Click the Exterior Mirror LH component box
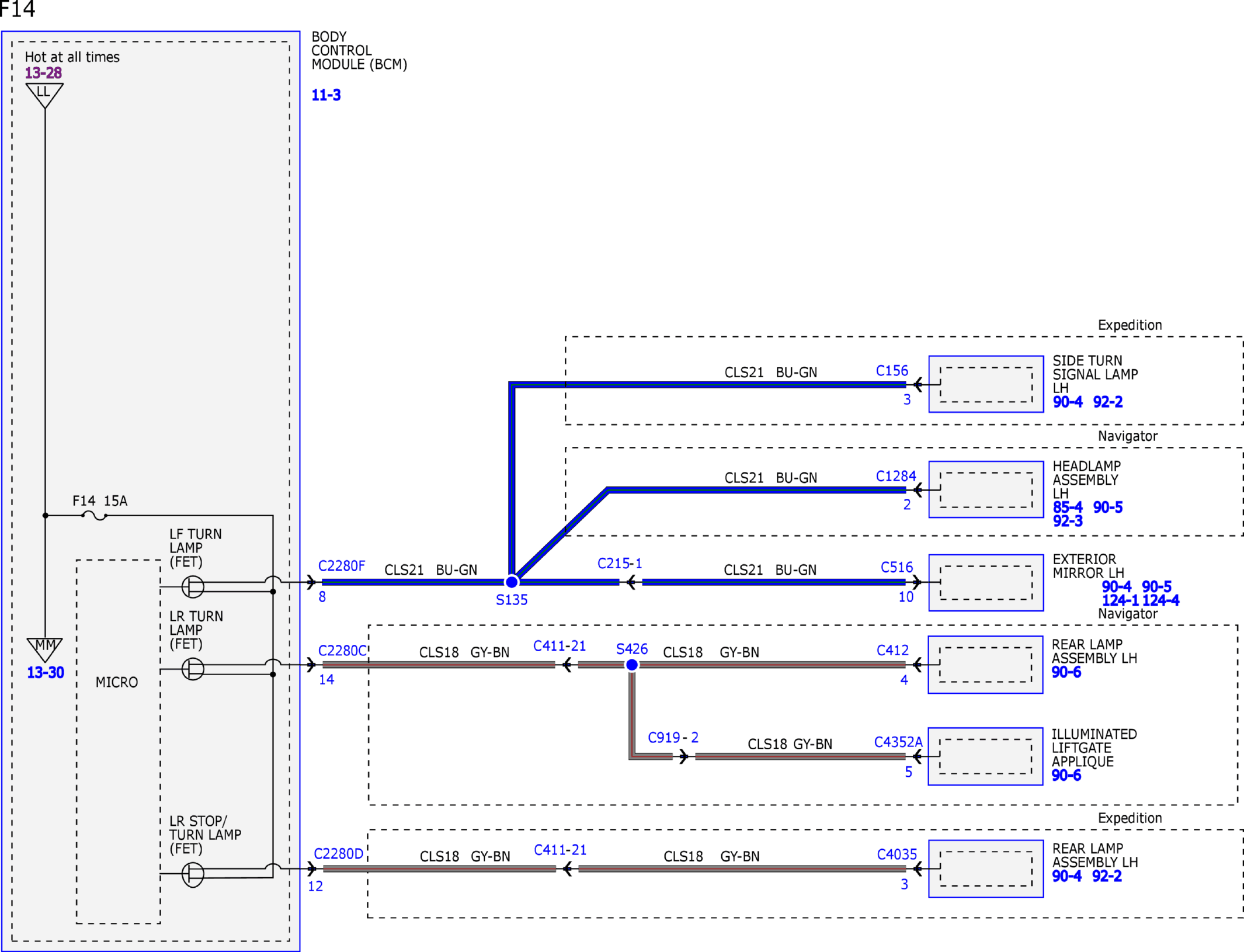 point(986,582)
